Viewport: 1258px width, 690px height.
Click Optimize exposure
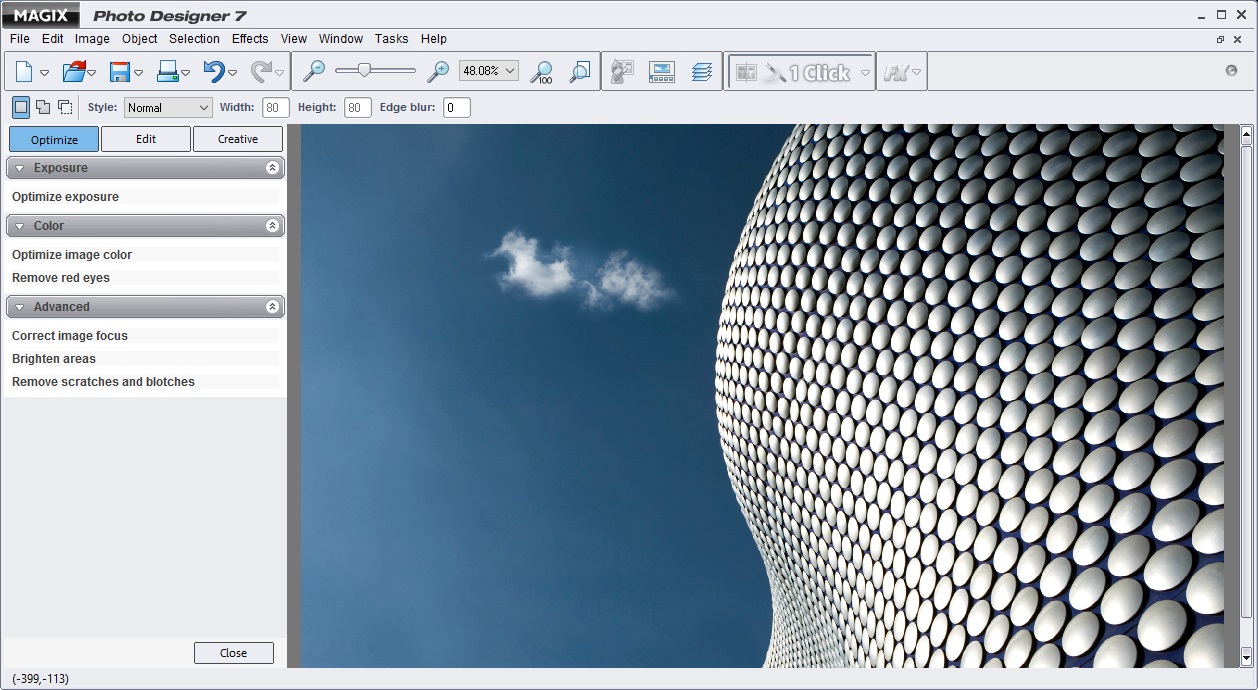point(65,197)
